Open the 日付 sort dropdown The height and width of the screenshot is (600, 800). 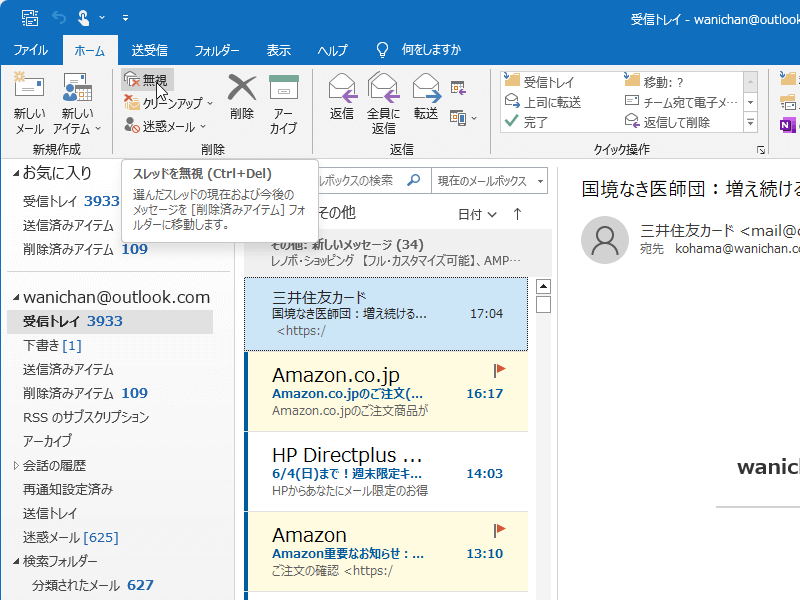(477, 215)
